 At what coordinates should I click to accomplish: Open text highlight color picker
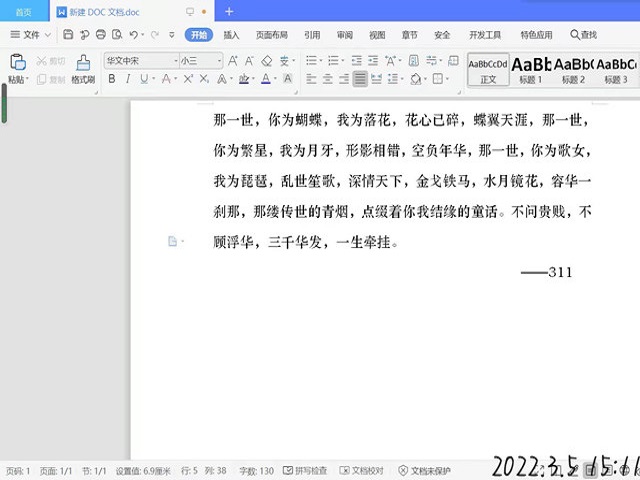[x=244, y=79]
